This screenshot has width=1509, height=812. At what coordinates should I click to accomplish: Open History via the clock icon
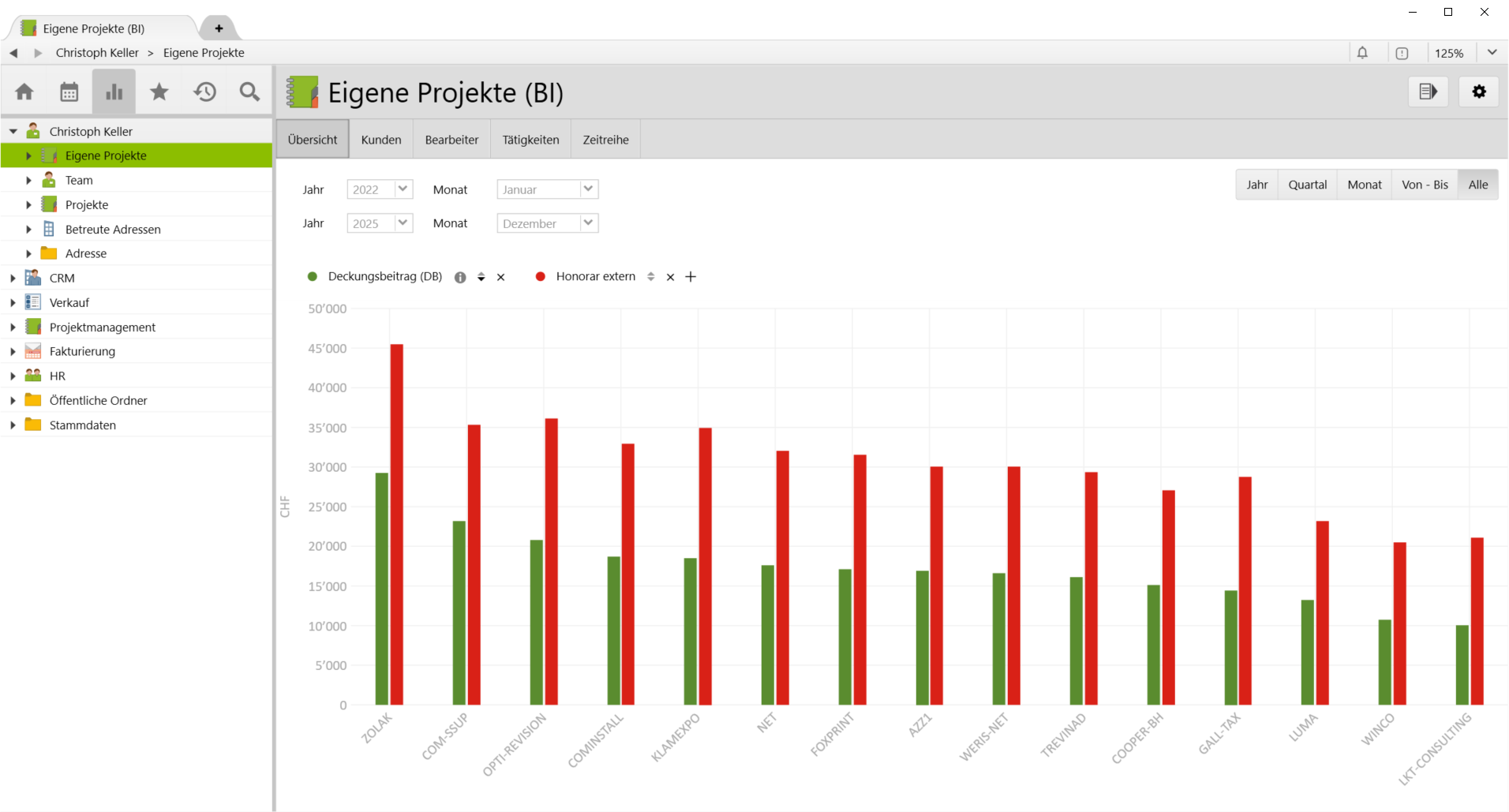click(204, 92)
